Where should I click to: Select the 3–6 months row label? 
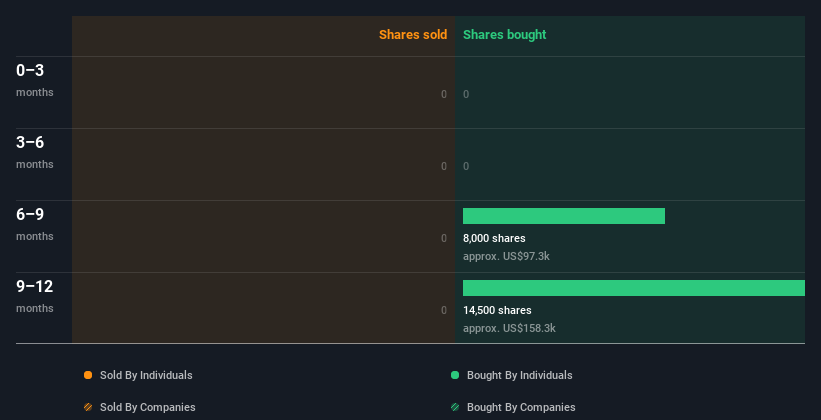coord(35,152)
